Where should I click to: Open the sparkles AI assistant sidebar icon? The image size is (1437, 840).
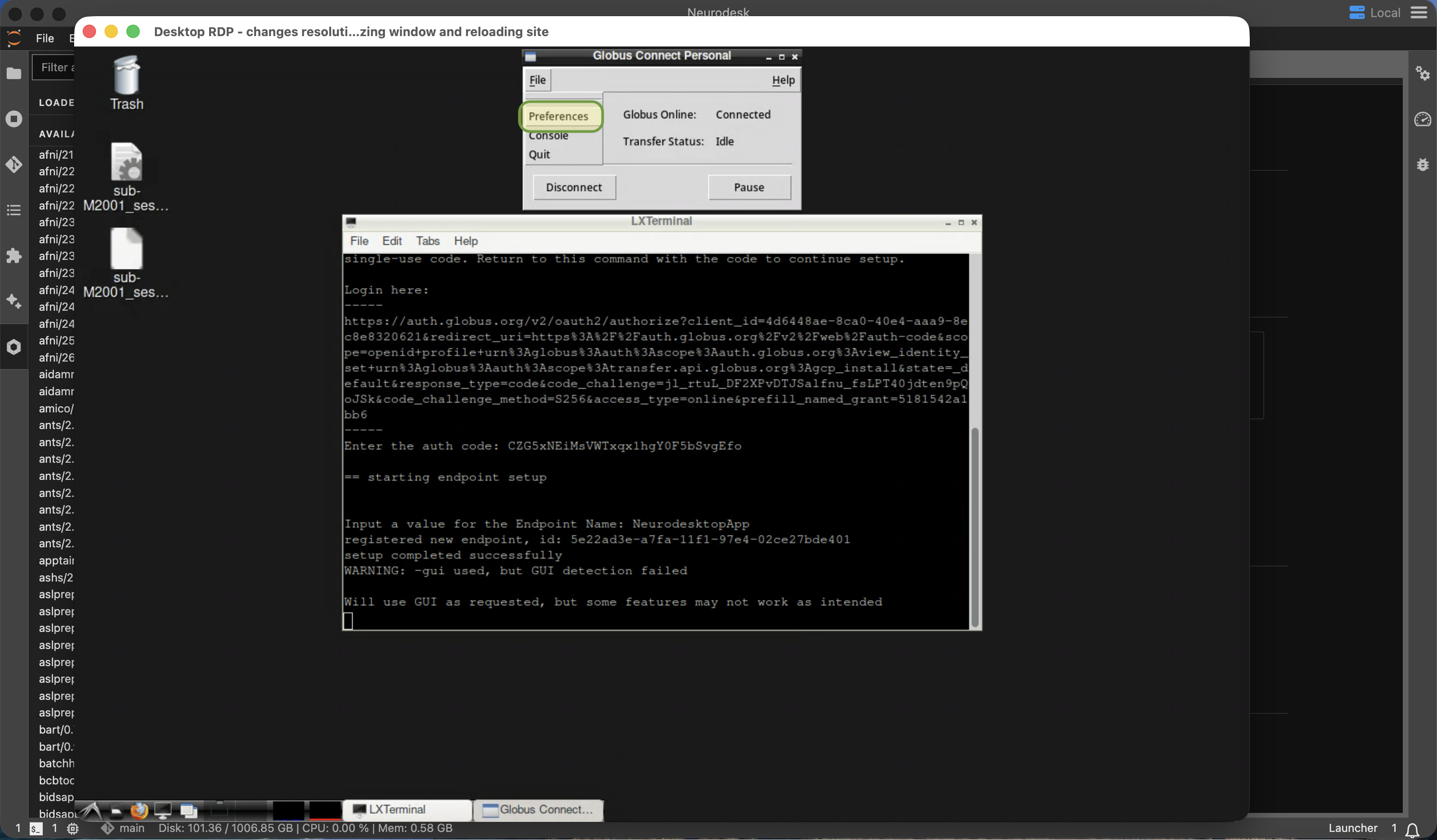pyautogui.click(x=14, y=301)
